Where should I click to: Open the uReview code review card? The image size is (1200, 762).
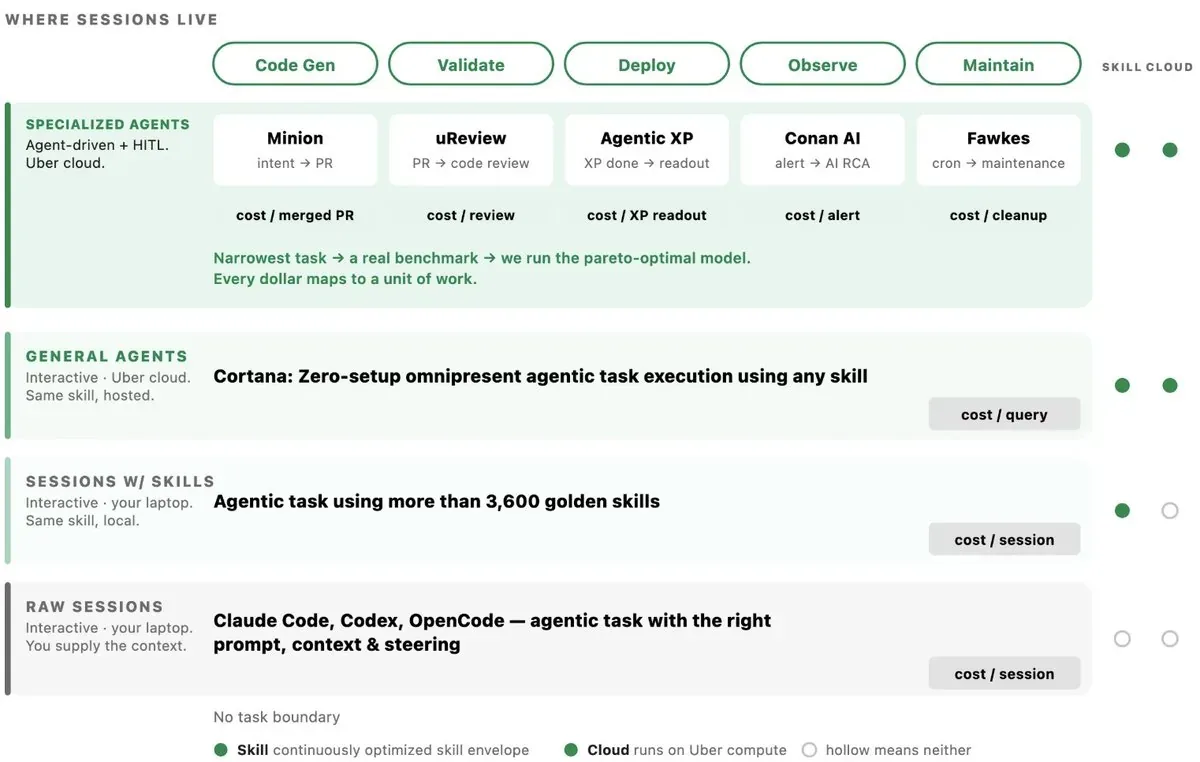(471, 150)
